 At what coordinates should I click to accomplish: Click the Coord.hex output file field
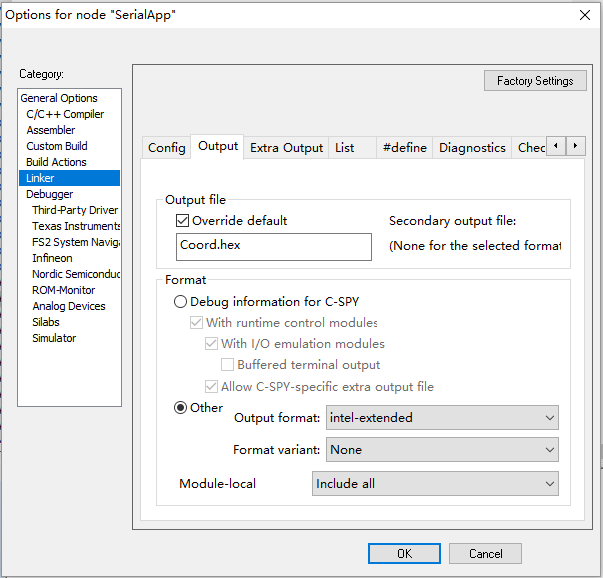coord(273,245)
